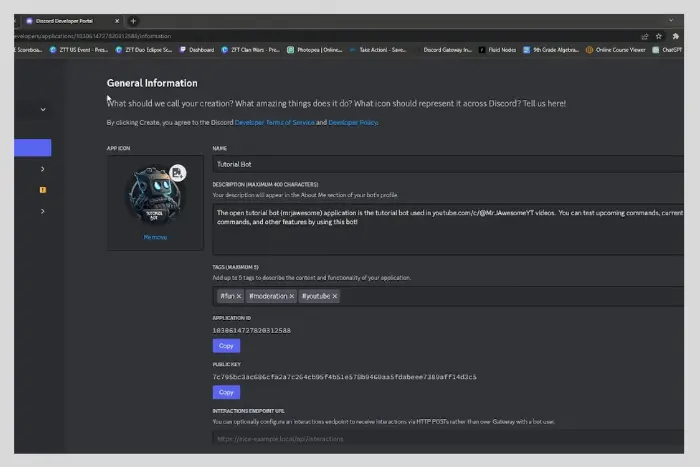
Task: Close the Discord Developer Portal tab
Action: pyautogui.click(x=117, y=21)
